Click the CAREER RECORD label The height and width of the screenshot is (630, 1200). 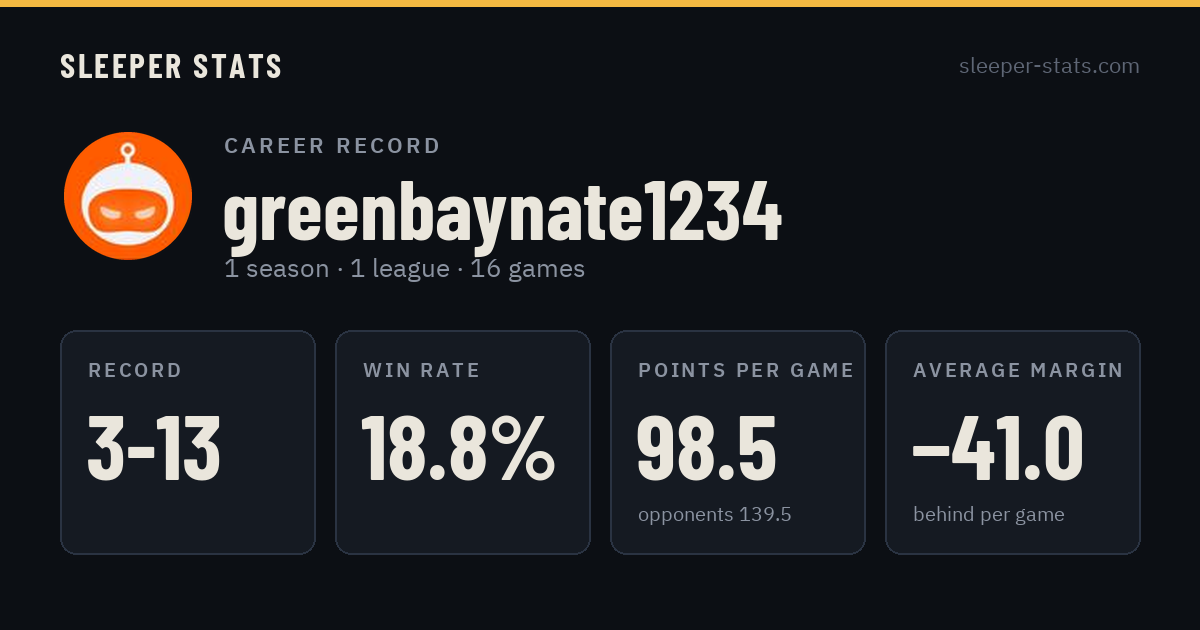332,146
